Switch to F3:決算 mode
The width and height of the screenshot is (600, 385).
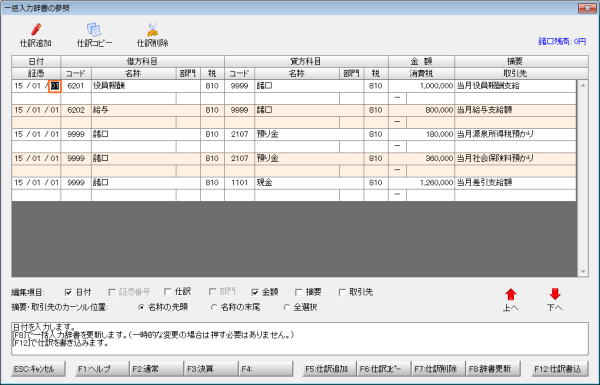point(211,369)
